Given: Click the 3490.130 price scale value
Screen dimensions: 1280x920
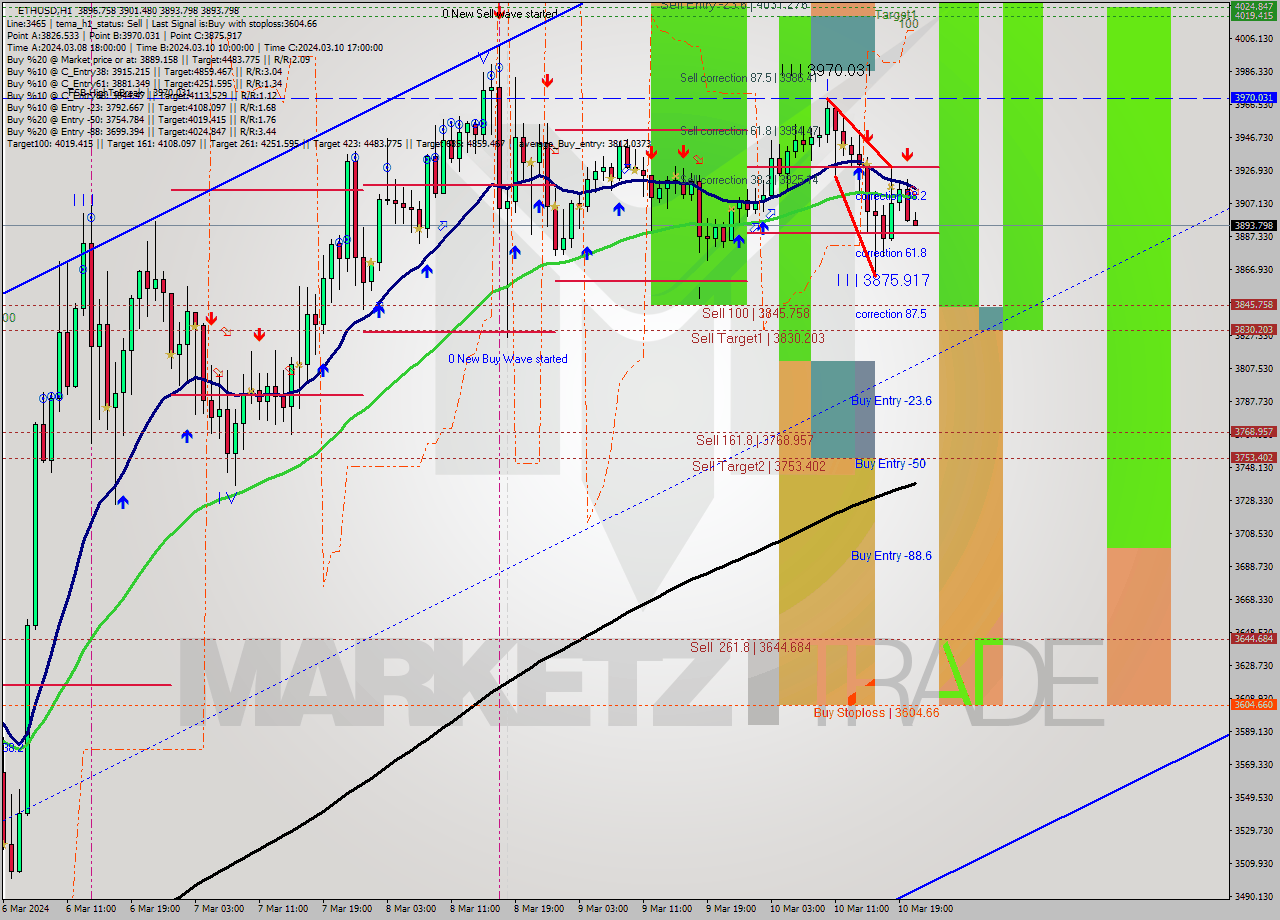Looking at the screenshot, I should point(1254,896).
